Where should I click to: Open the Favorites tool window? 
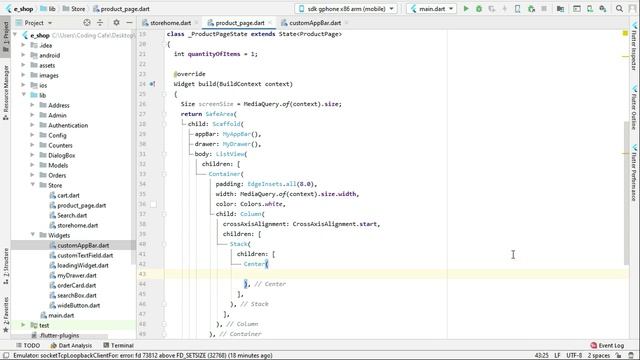(5, 314)
